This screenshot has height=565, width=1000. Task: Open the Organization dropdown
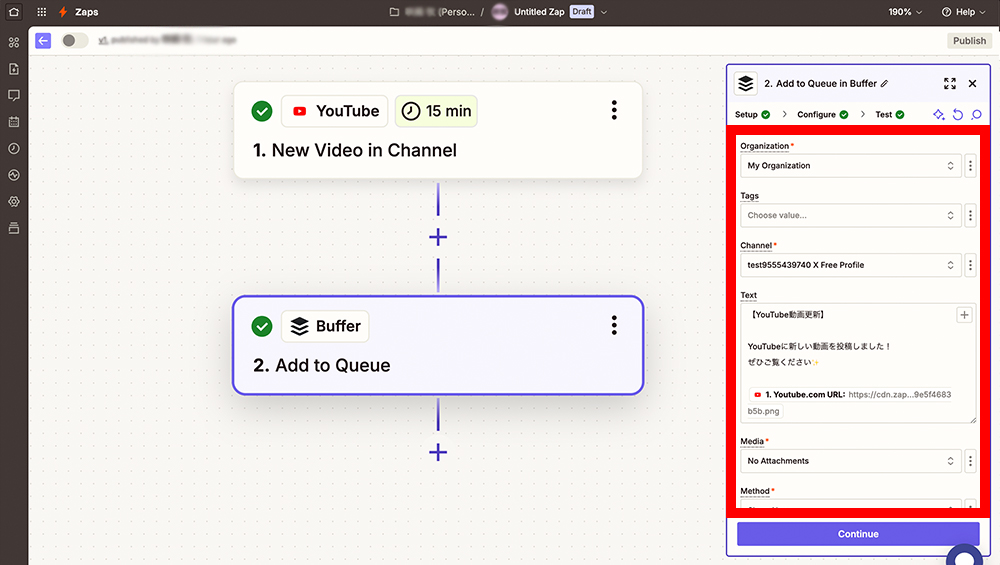pyautogui.click(x=850, y=166)
